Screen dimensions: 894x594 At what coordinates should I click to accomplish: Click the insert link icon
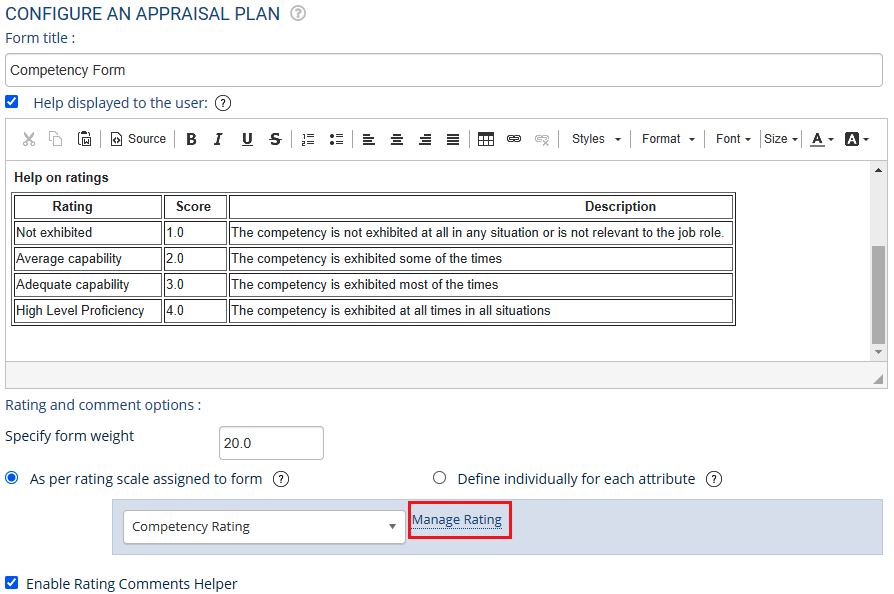pos(514,140)
